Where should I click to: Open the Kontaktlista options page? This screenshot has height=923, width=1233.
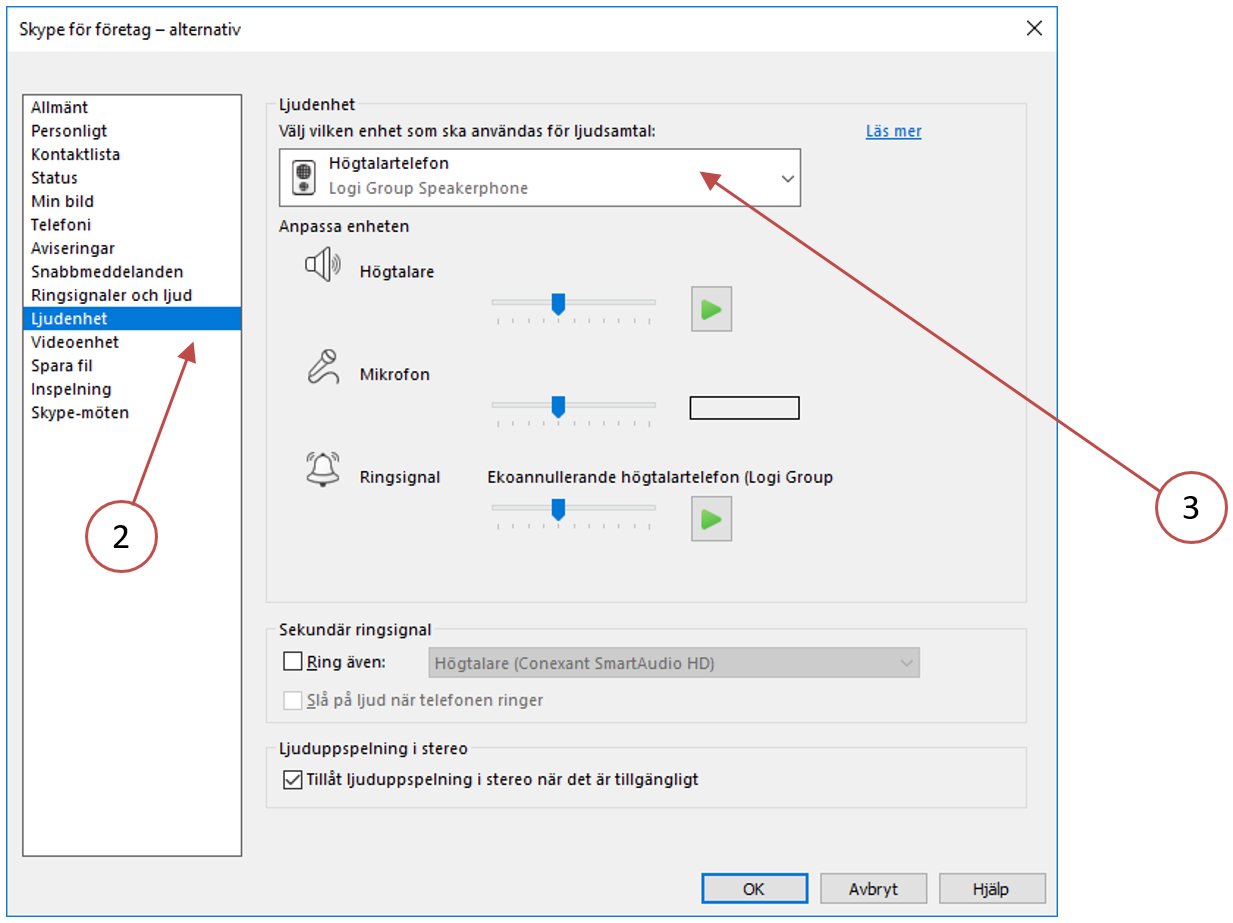(132, 154)
